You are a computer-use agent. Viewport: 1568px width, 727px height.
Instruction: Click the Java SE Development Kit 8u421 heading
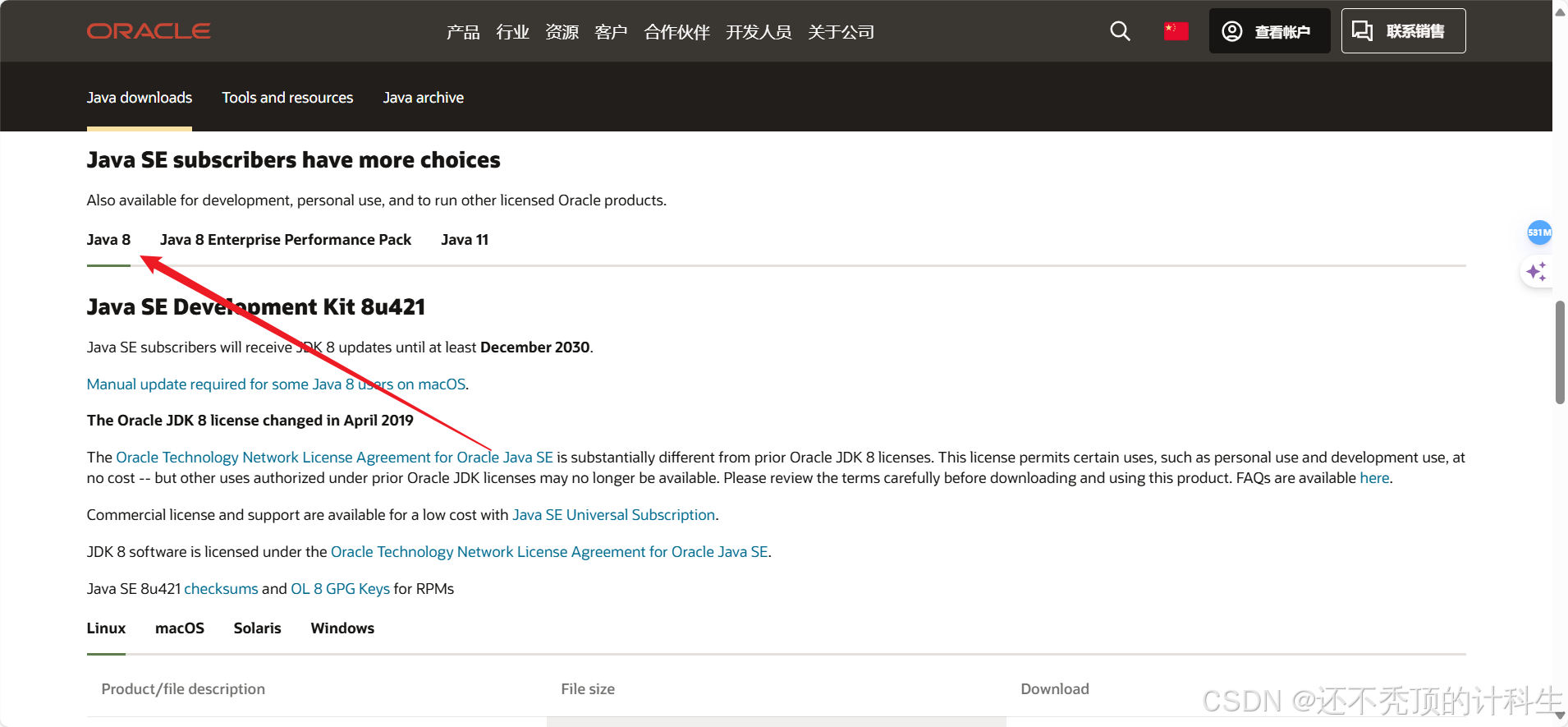point(256,307)
